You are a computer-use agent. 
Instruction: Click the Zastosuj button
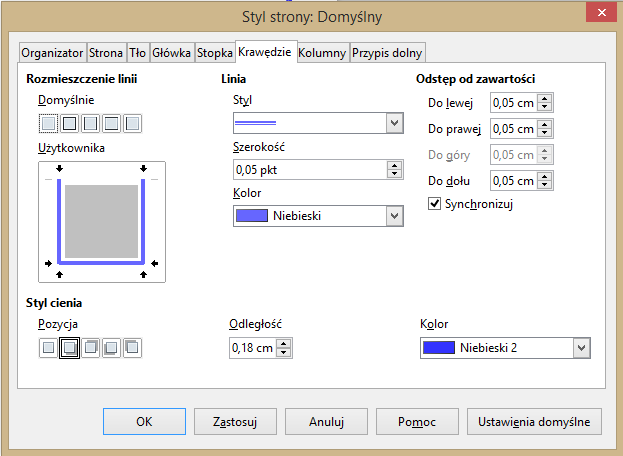pos(235,421)
